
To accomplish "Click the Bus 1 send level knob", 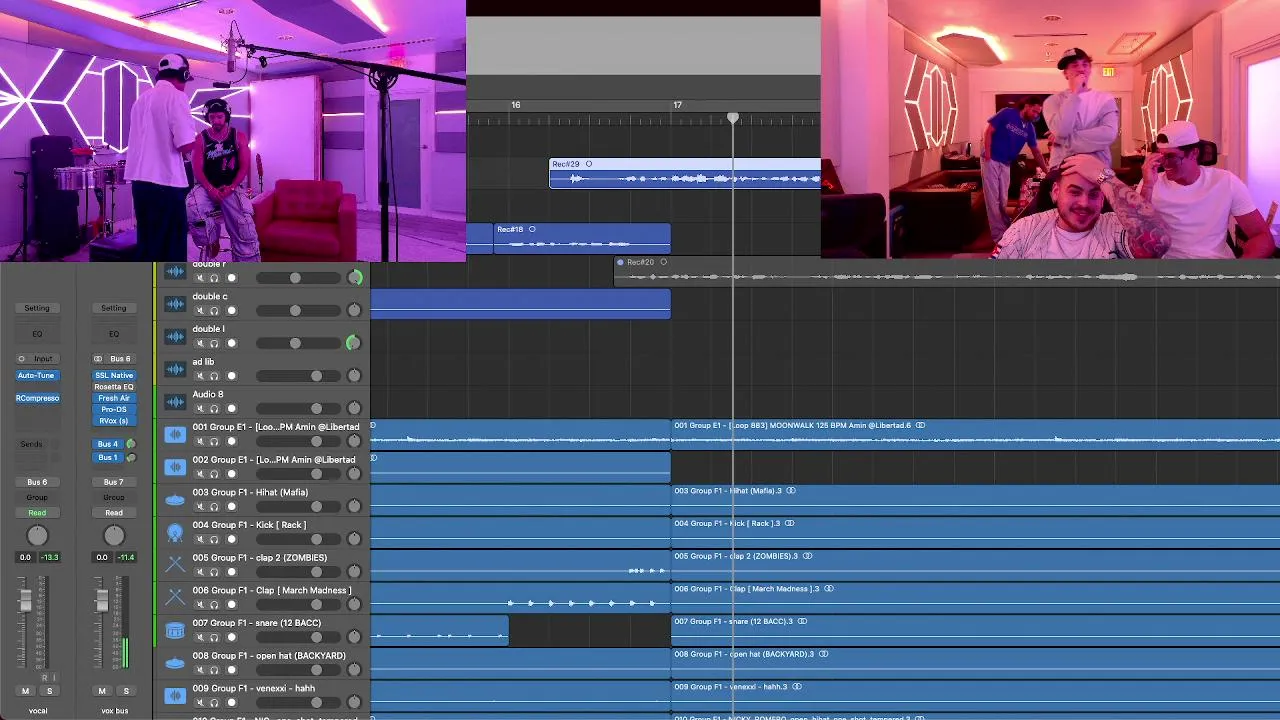I will tap(130, 458).
